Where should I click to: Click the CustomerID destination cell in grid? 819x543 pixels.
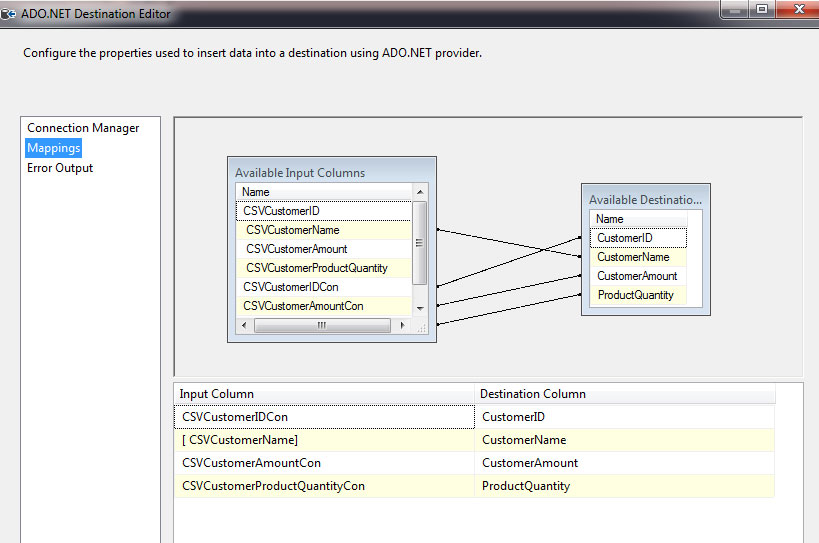tap(625, 417)
